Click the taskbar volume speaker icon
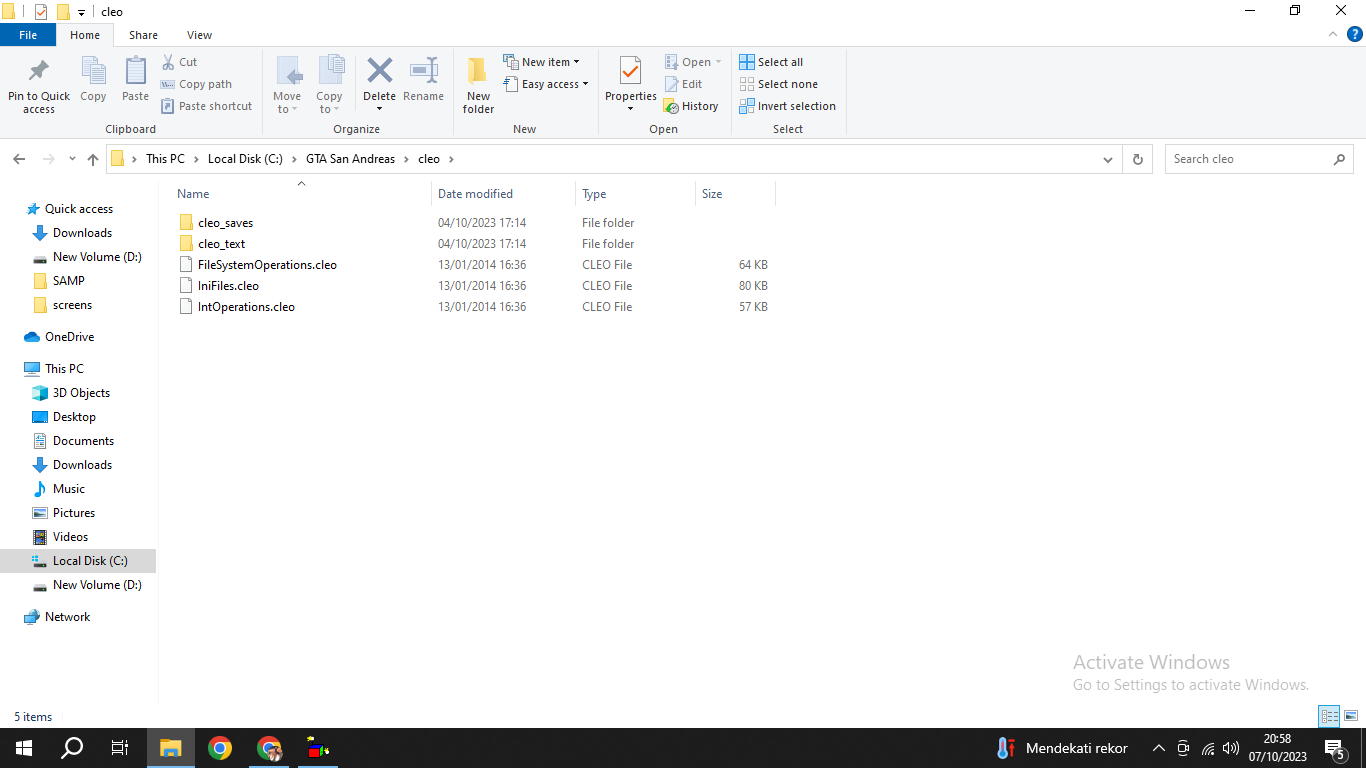Image resolution: width=1366 pixels, height=768 pixels. tap(1231, 748)
